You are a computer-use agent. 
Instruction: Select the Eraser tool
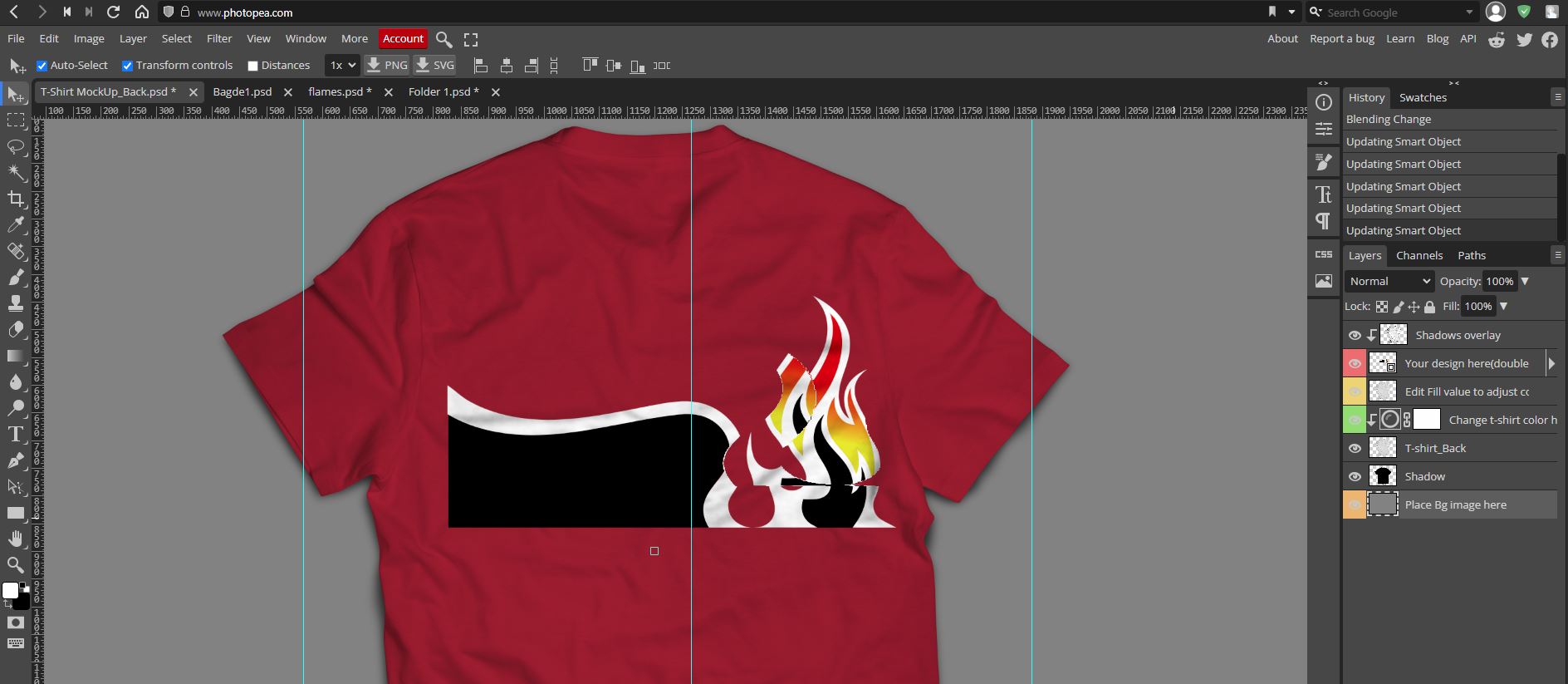(x=16, y=329)
